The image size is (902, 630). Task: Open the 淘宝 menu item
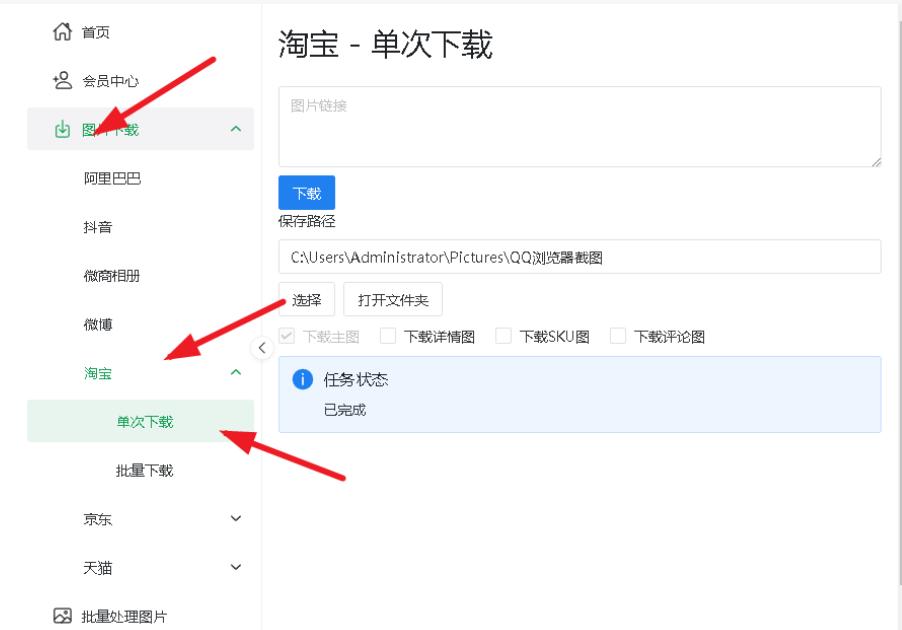click(140, 373)
